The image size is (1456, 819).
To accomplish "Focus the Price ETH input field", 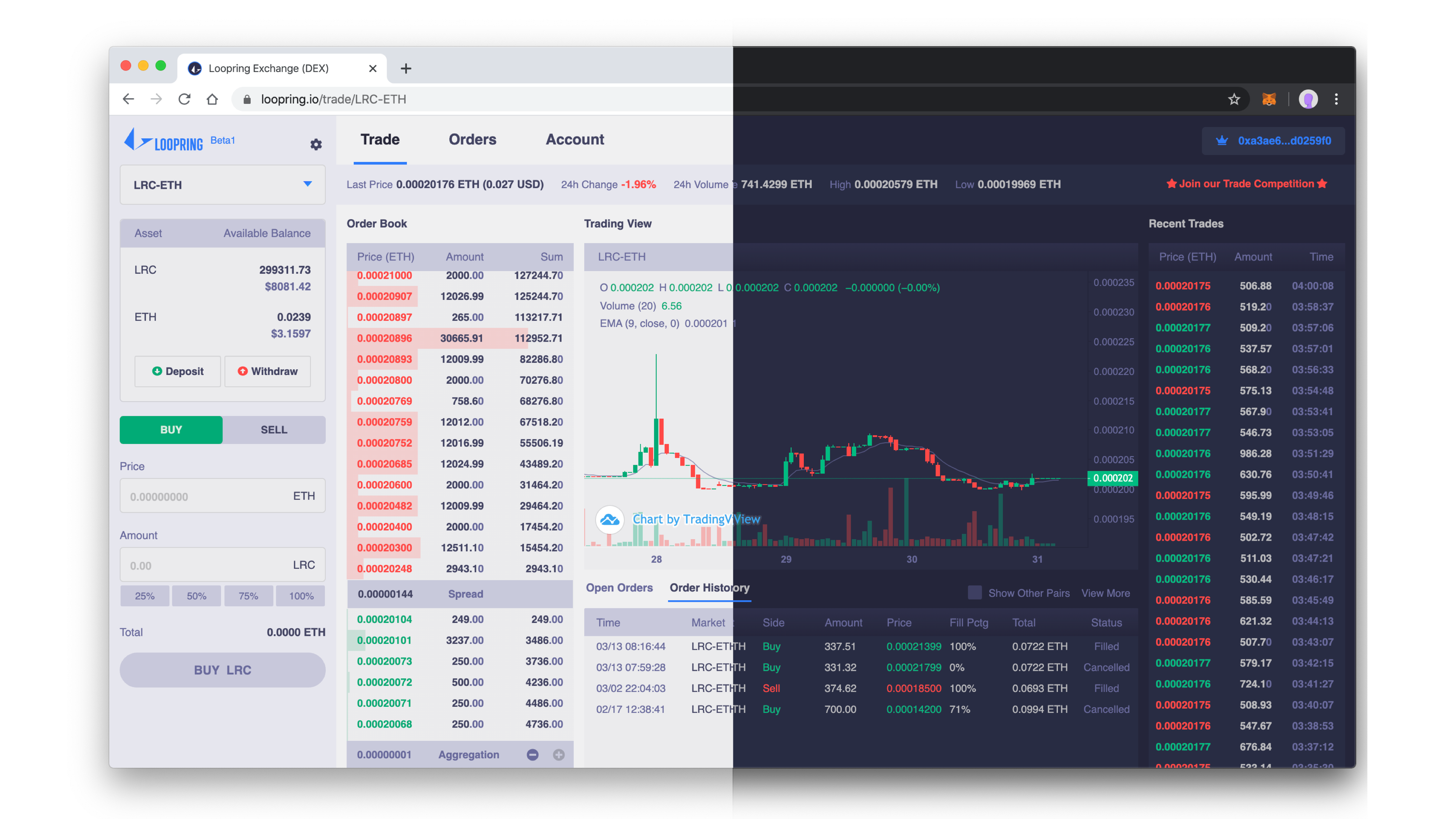I will tap(222, 496).
